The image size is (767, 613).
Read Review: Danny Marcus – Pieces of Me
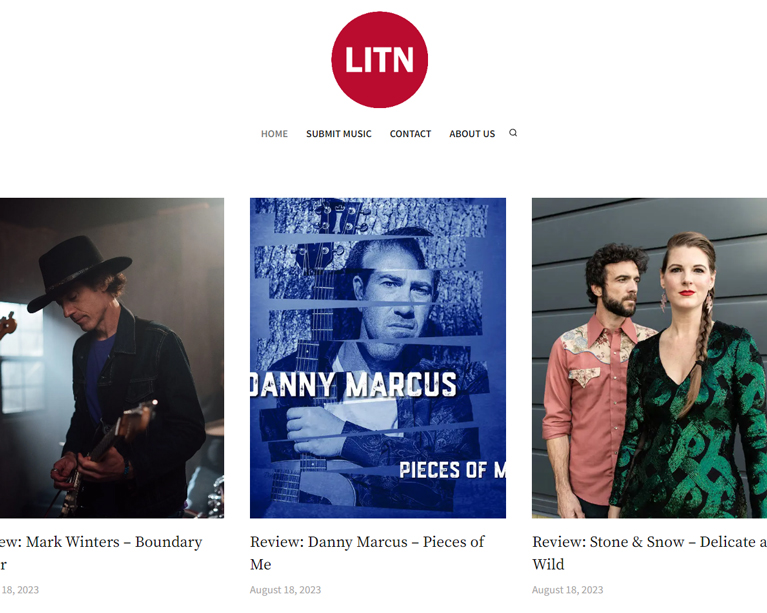point(367,553)
